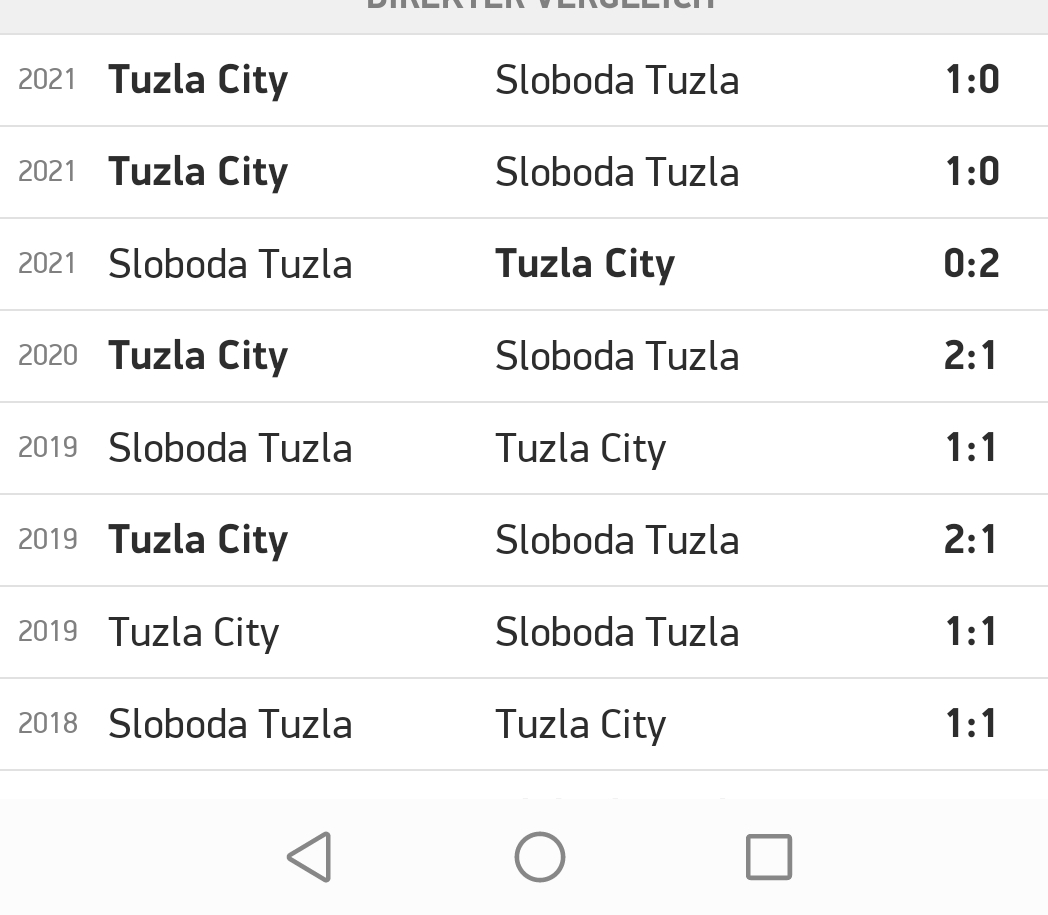1048x915 pixels.
Task: Open the 2021 Sloboda Tuzla 0:2 match
Action: (524, 264)
